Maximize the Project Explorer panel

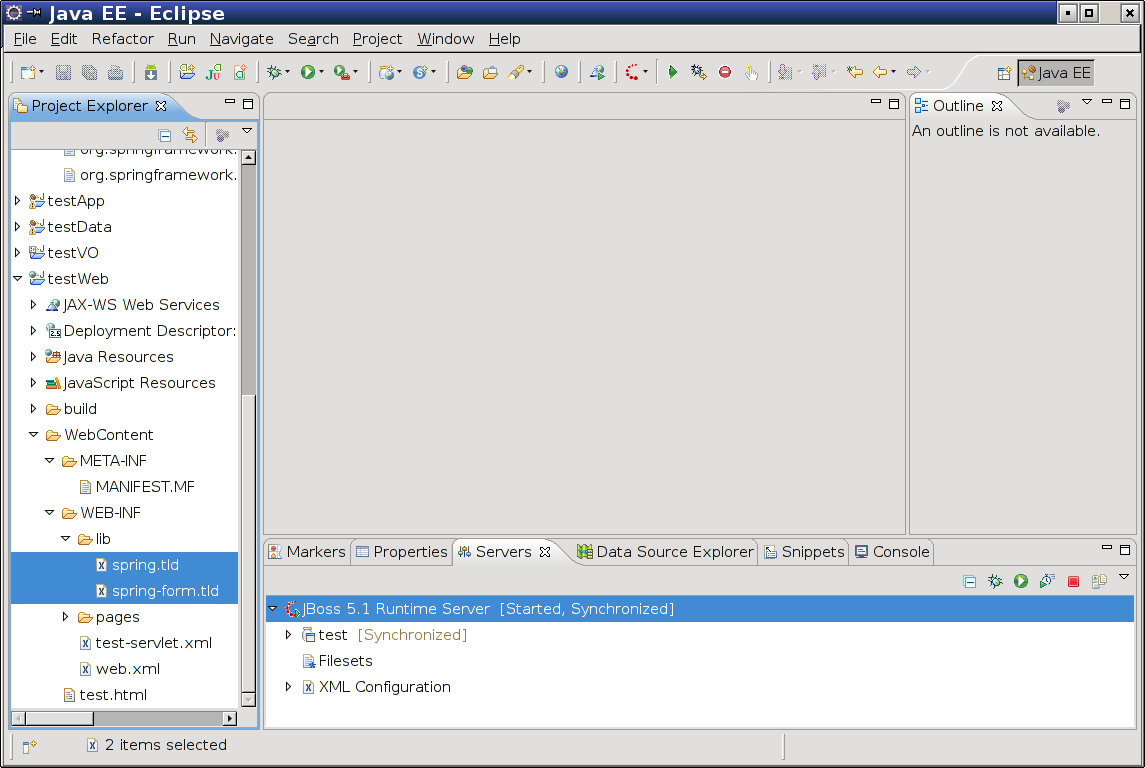pyautogui.click(x=248, y=104)
